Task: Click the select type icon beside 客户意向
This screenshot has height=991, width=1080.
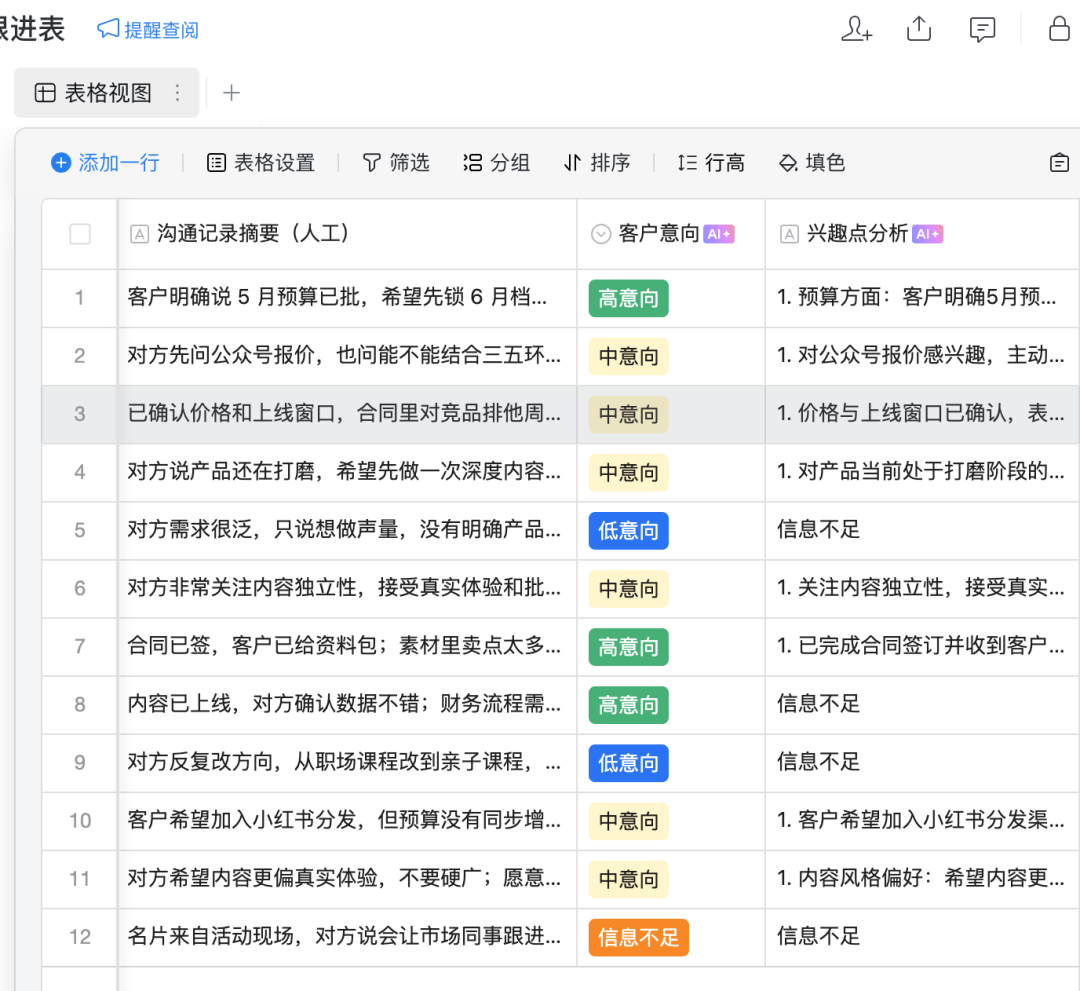Action: pos(601,234)
